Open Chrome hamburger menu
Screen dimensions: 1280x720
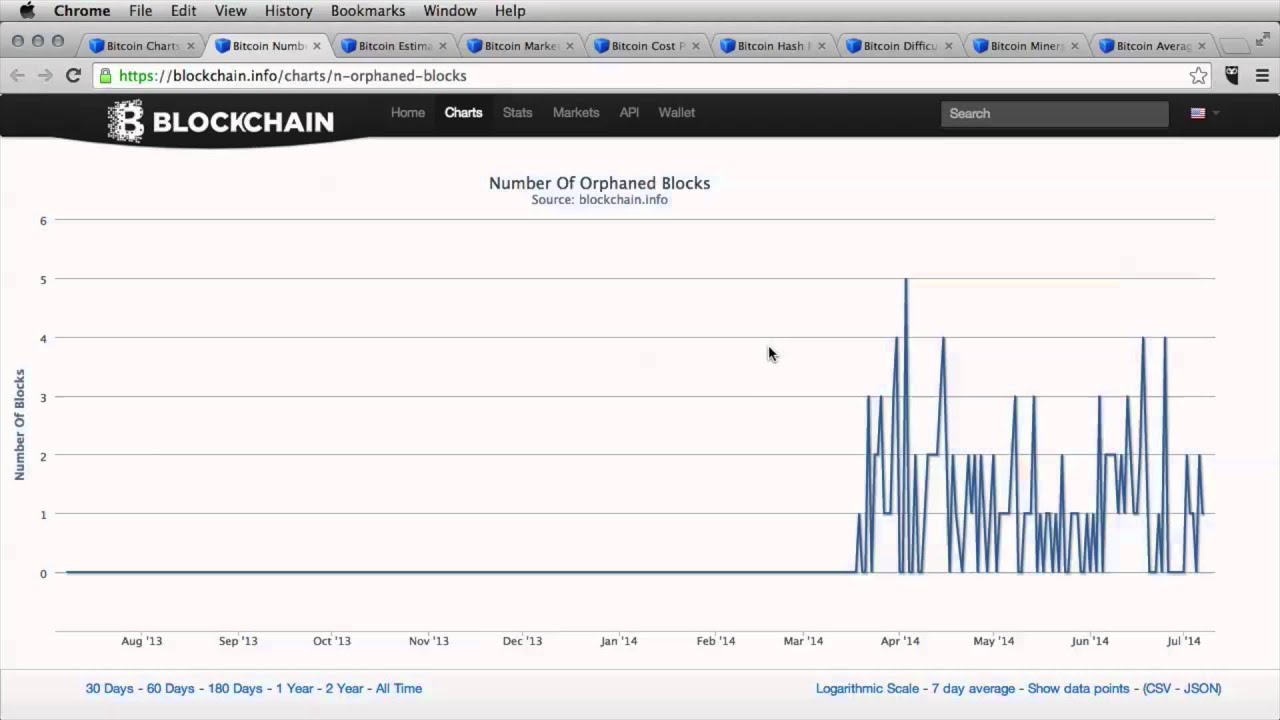(1262, 76)
